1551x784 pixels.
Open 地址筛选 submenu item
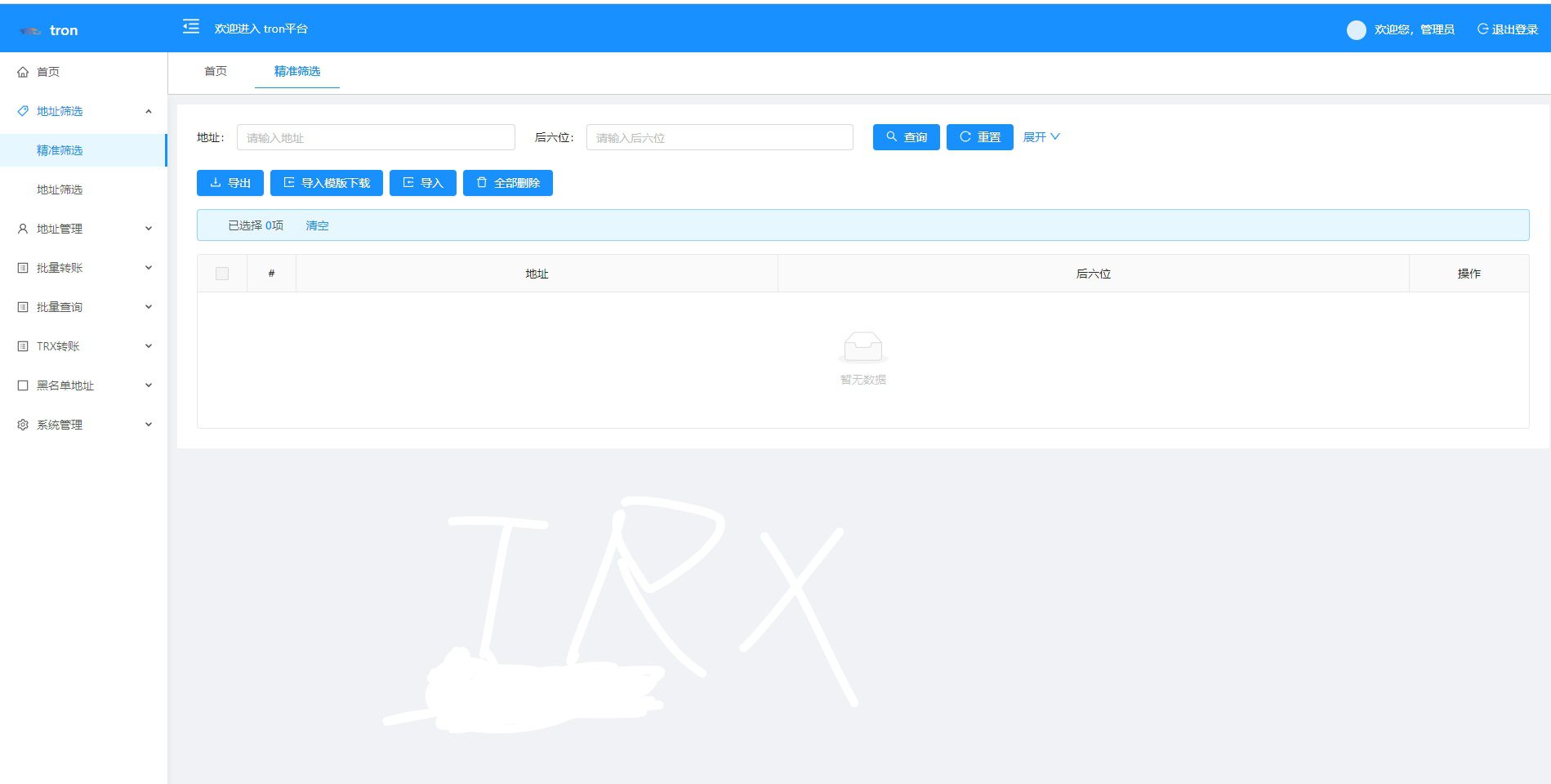coord(60,189)
